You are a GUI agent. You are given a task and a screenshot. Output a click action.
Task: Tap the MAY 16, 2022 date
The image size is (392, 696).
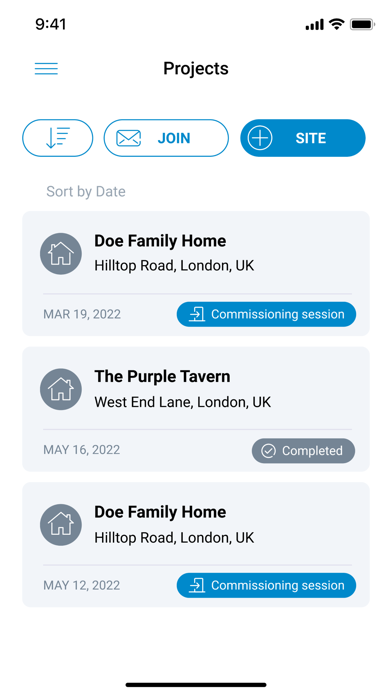click(82, 450)
